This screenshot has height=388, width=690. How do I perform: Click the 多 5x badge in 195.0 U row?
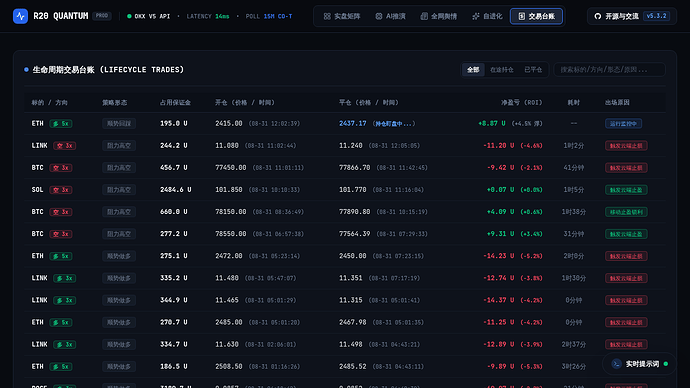pyautogui.click(x=61, y=124)
